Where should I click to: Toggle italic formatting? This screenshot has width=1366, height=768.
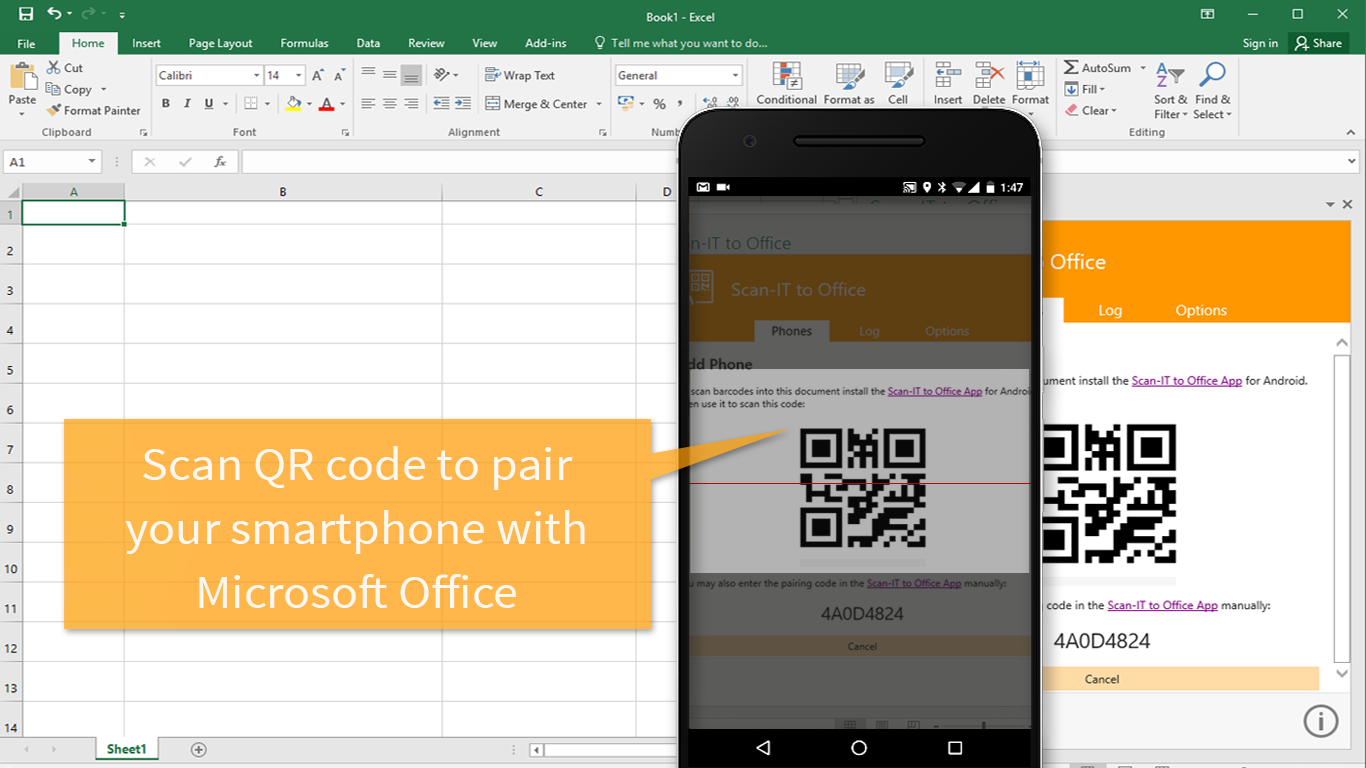coord(186,103)
